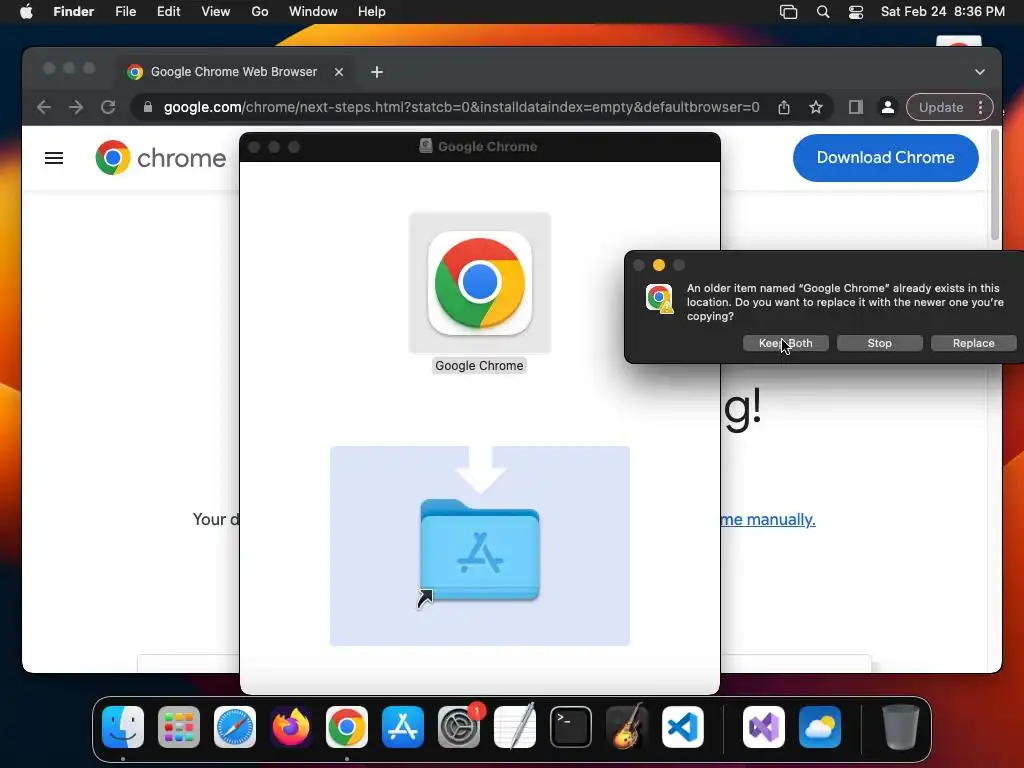Open the Apple menu
Viewport: 1024px width, 768px height.
(x=26, y=12)
